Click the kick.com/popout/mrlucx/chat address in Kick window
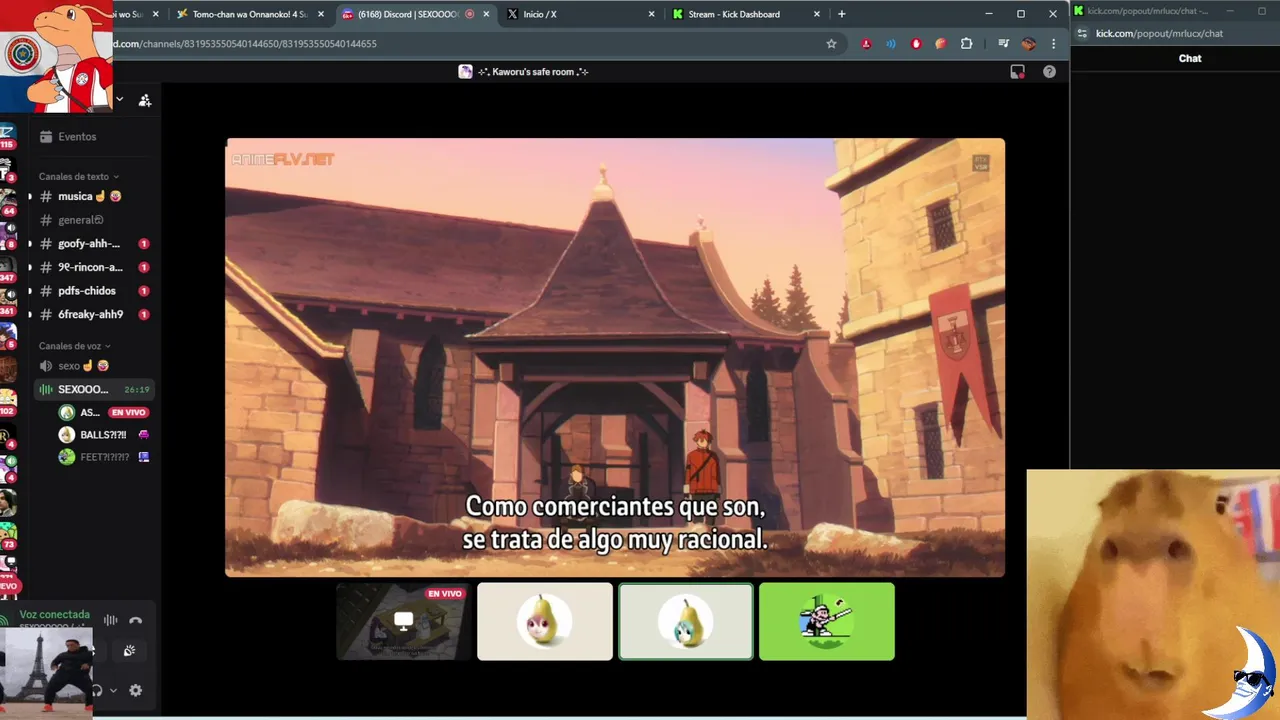The image size is (1280, 720). coord(1159,34)
